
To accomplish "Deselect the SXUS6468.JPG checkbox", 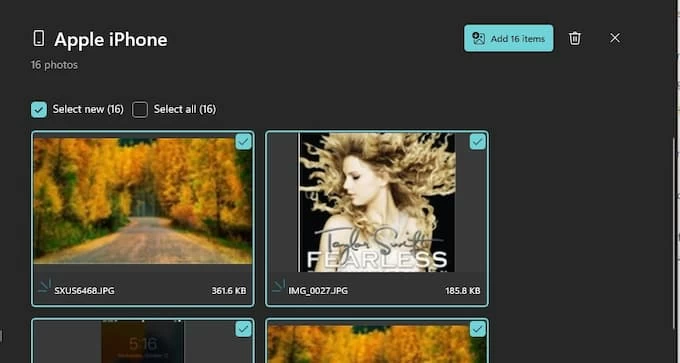I will point(243,142).
